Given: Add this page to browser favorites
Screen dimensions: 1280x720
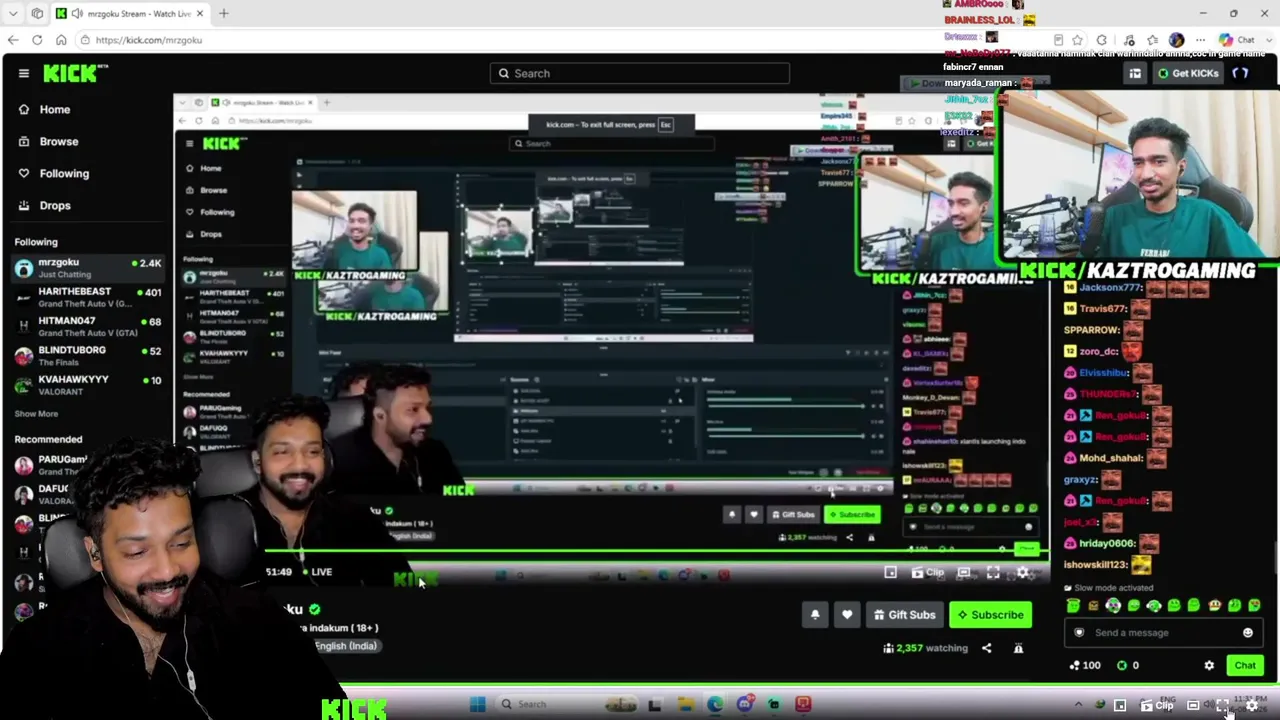Looking at the screenshot, I should click(x=1078, y=40).
